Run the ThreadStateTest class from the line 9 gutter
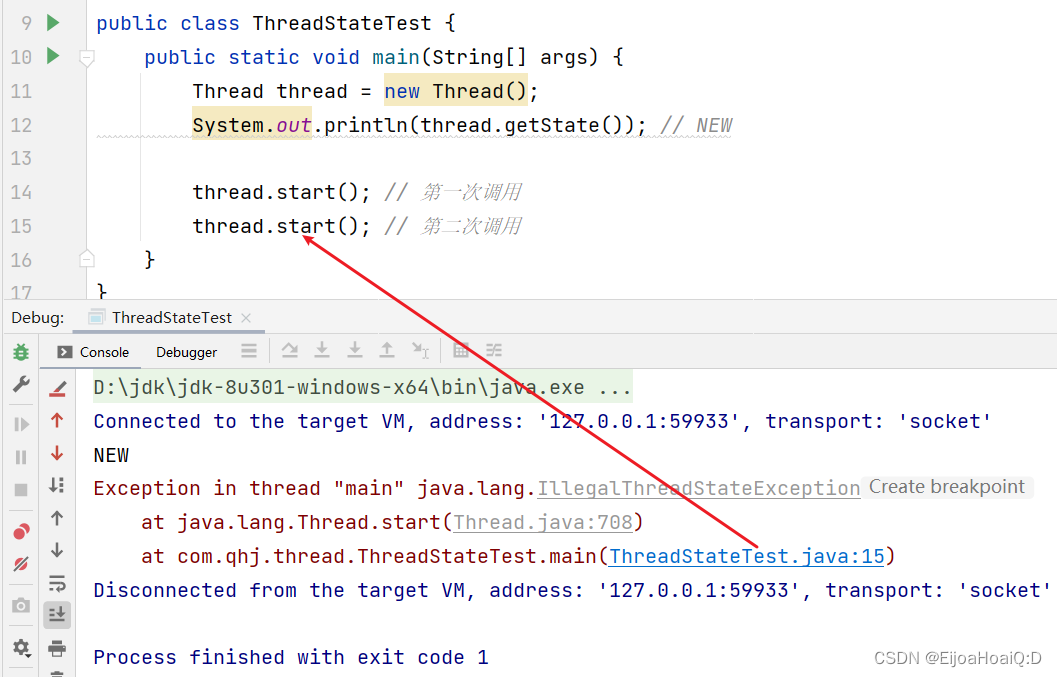Viewport: 1057px width, 677px height. 53,22
